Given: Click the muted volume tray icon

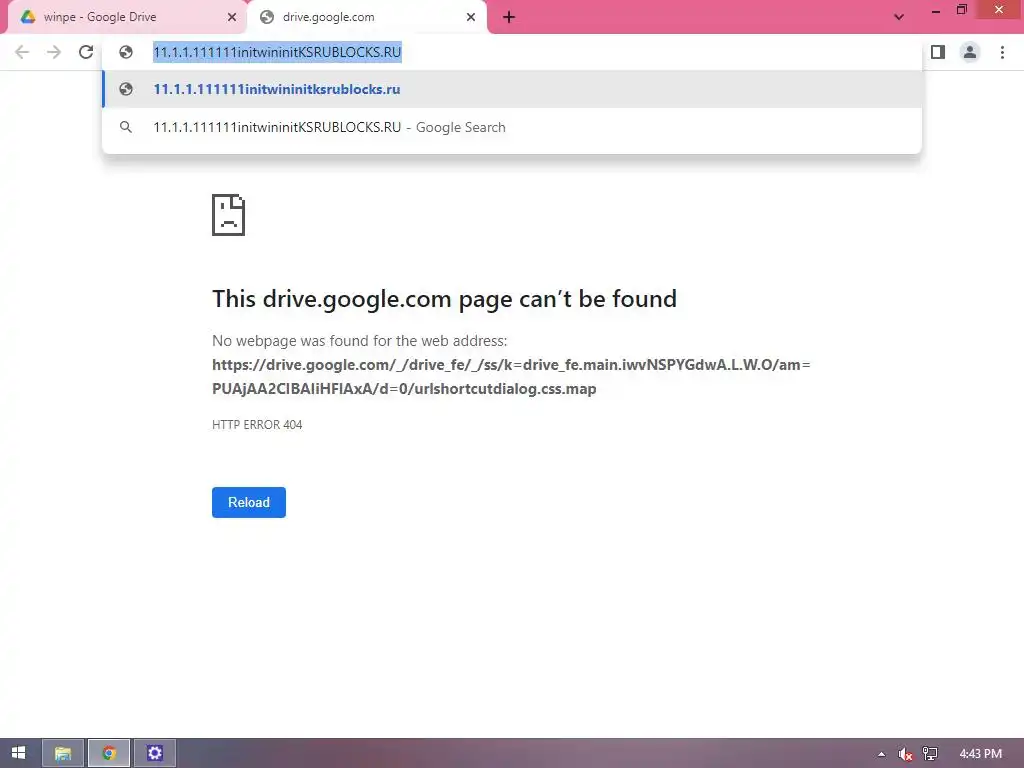Looking at the screenshot, I should pyautogui.click(x=905, y=754).
